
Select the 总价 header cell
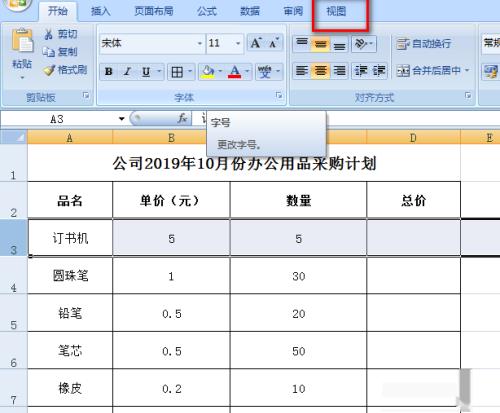[x=413, y=200]
